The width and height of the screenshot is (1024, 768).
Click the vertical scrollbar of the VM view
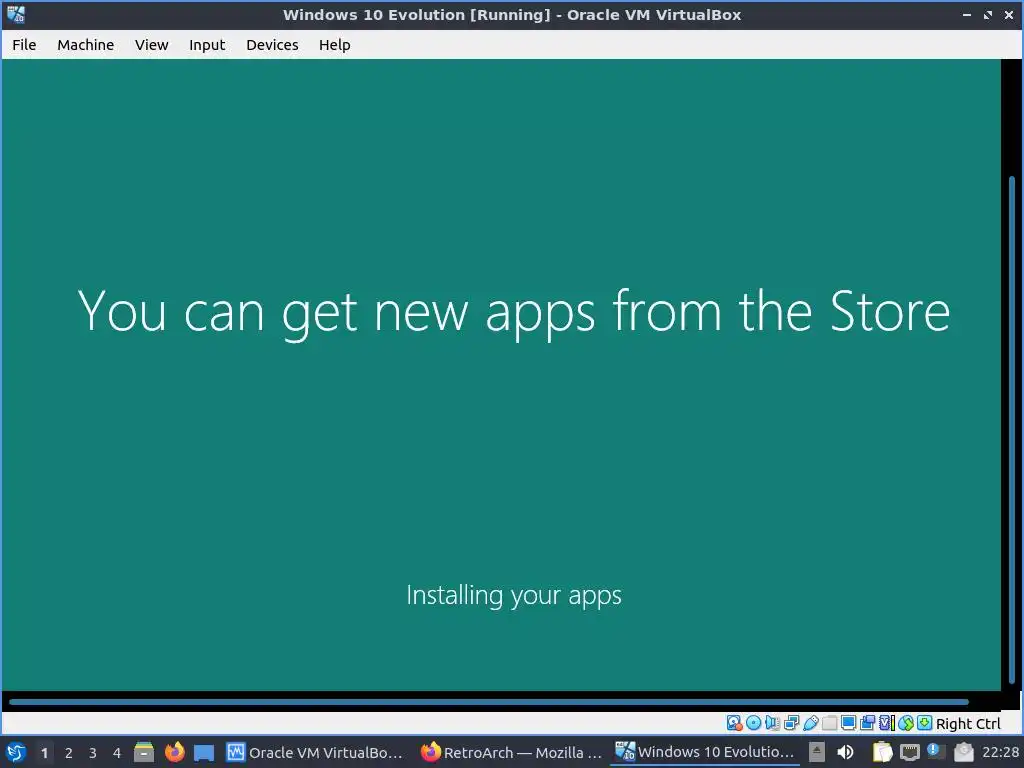[1011, 431]
